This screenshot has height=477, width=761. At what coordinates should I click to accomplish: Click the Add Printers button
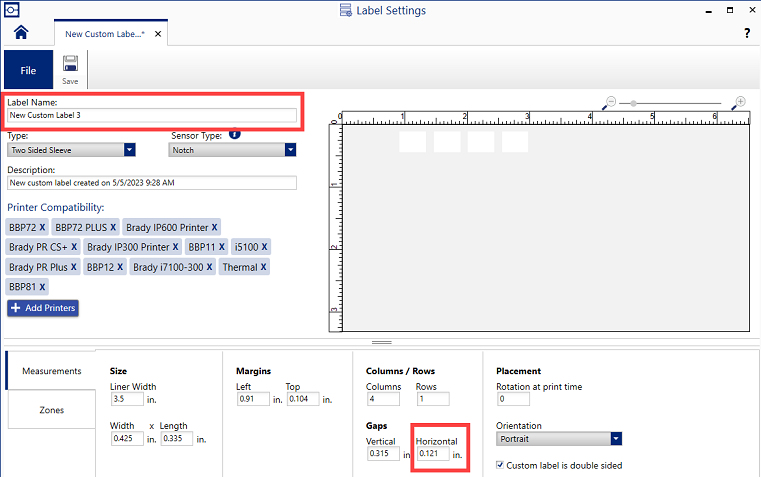(42, 308)
